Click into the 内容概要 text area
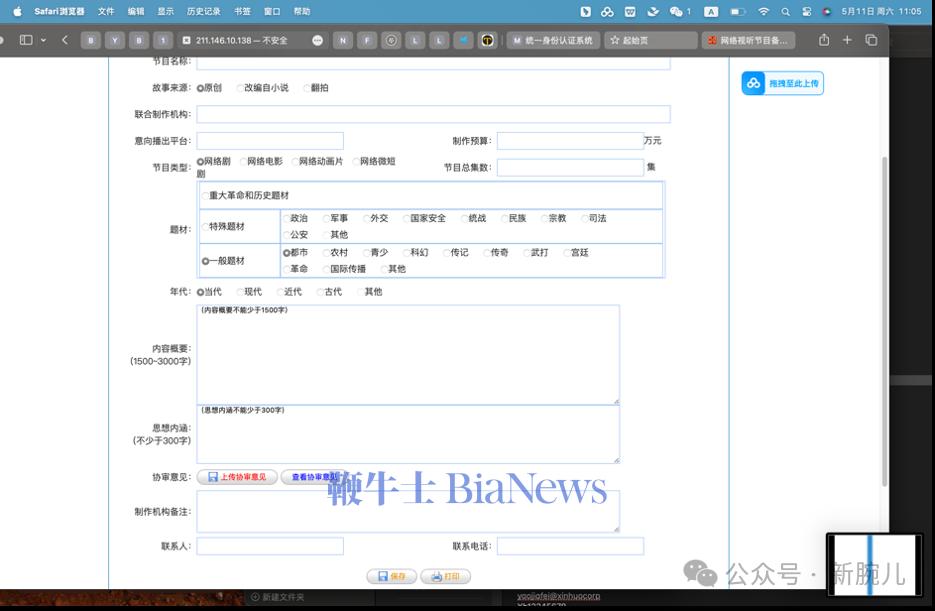935x611 pixels. [408, 355]
